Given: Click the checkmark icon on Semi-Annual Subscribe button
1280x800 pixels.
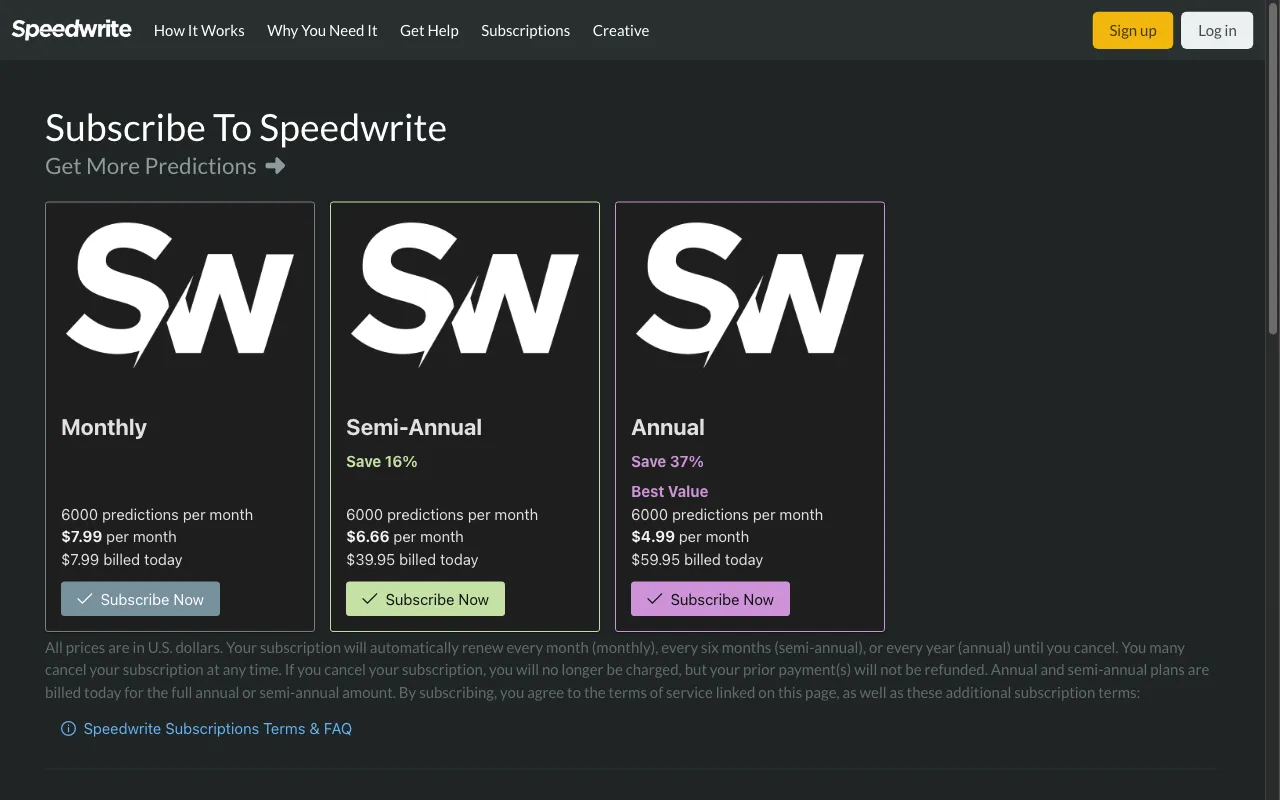Looking at the screenshot, I should [370, 599].
